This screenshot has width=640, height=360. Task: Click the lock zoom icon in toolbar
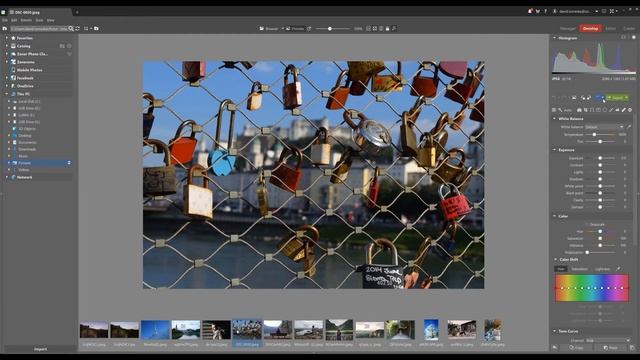coord(387,29)
